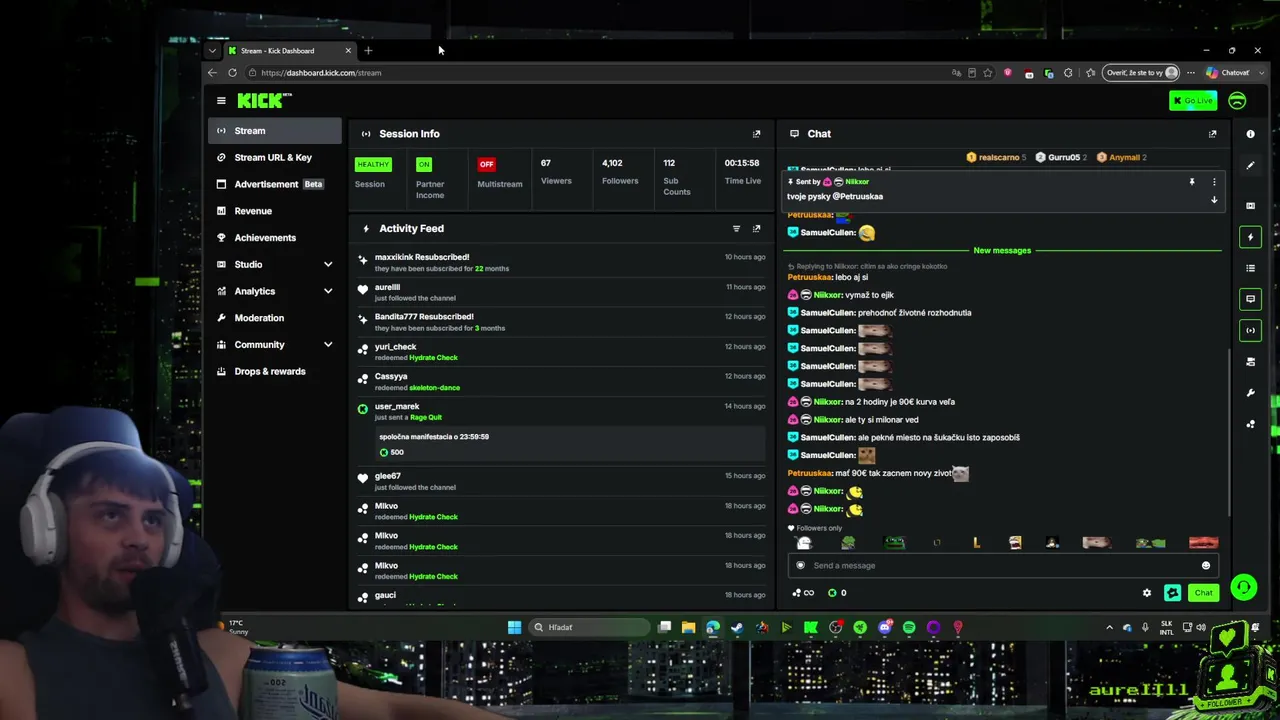This screenshot has width=1280, height=720.
Task: Open the hamburger menu beside Kick logo
Action: click(x=221, y=100)
